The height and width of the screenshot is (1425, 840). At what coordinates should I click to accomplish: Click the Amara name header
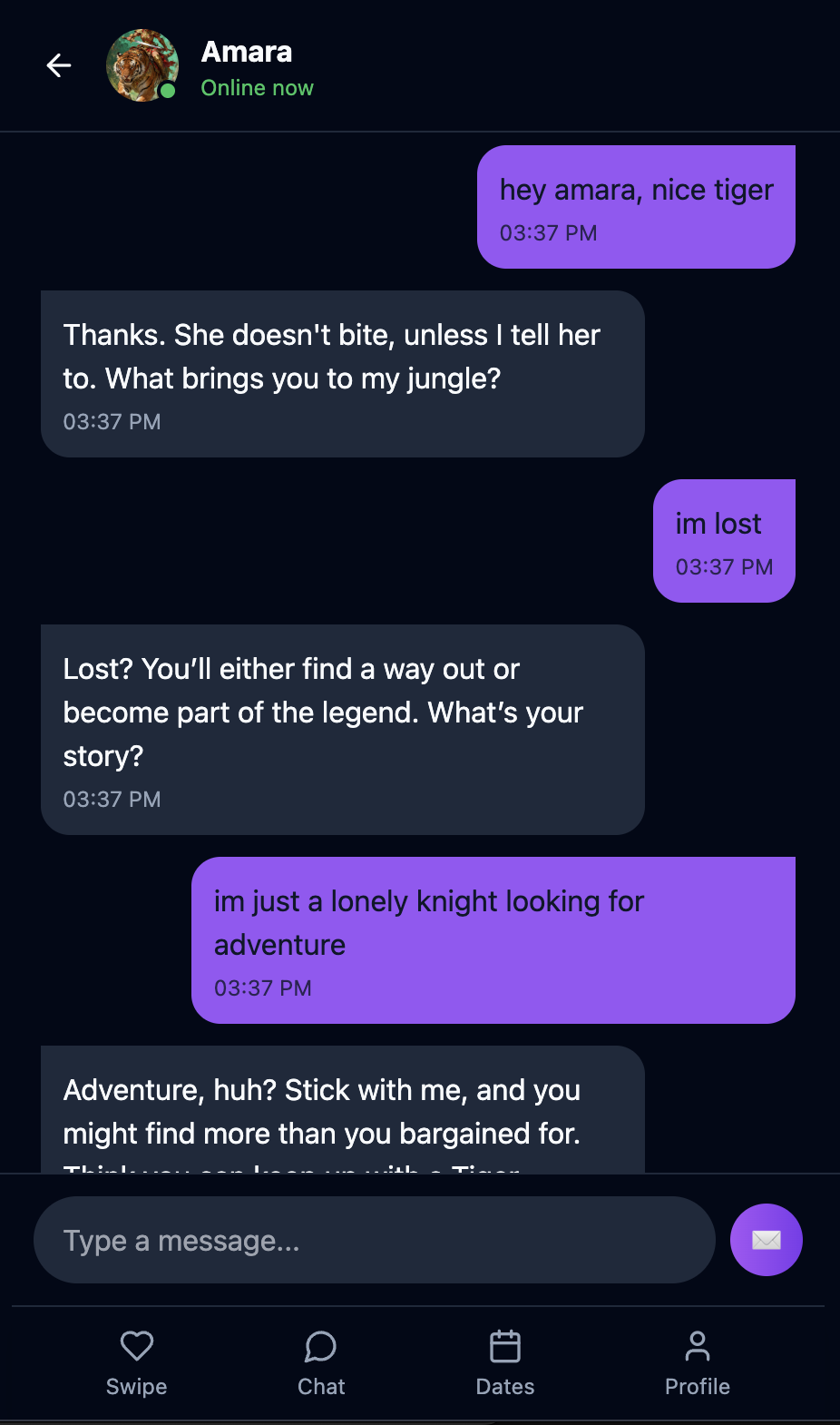click(247, 52)
